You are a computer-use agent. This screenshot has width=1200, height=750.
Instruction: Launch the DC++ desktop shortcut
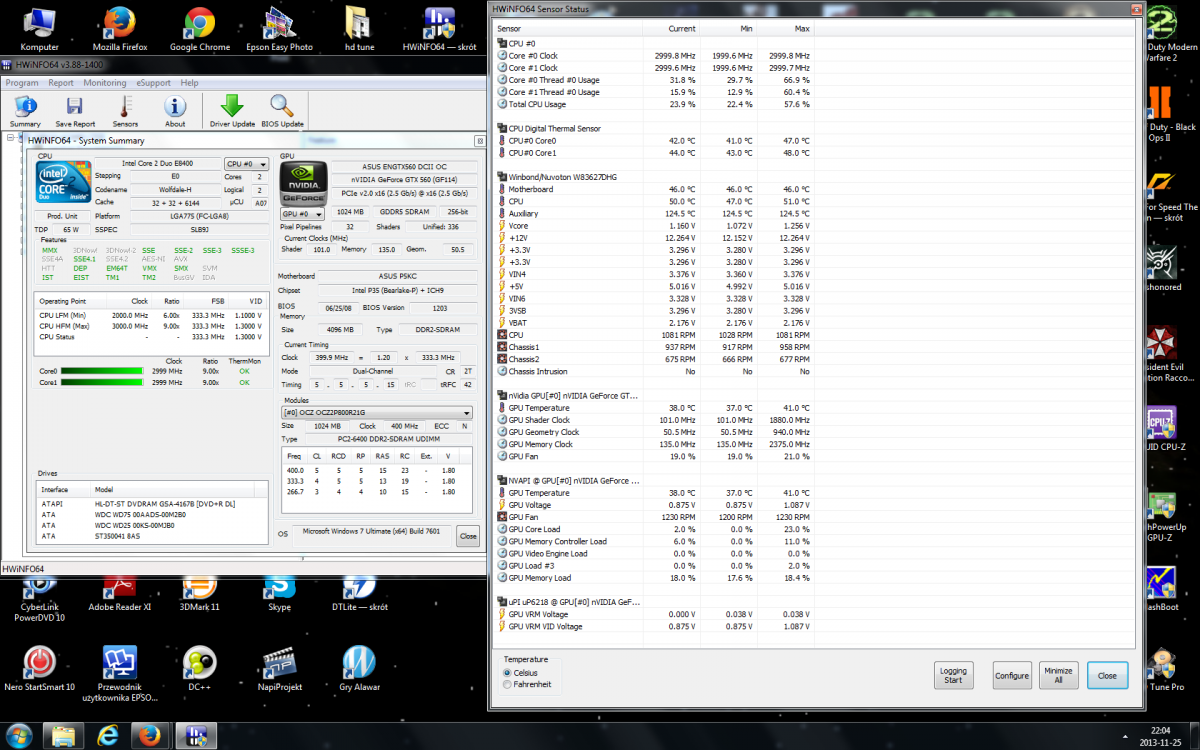(x=200, y=669)
